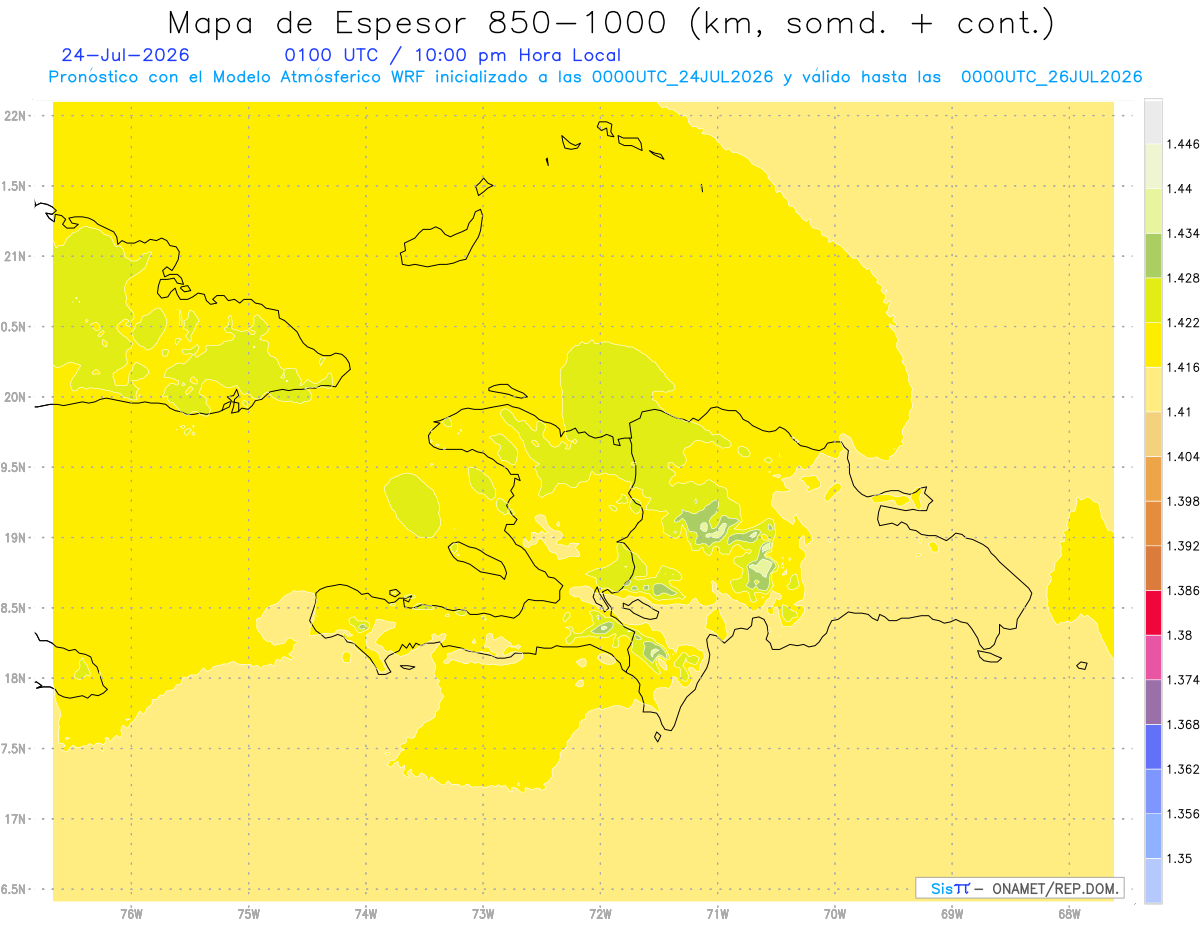Click the colorbar value 1.434
The width and height of the screenshot is (1200, 927).
[1182, 233]
